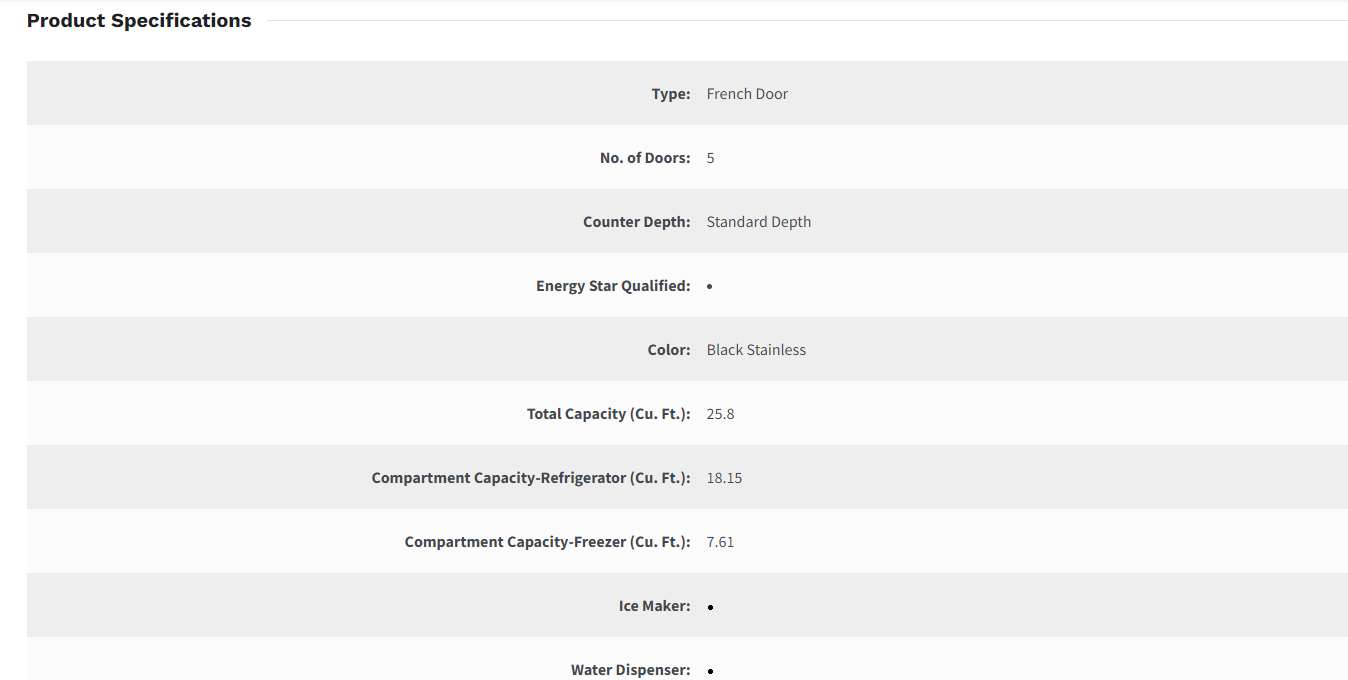1348x680 pixels.
Task: Click the Ice Maker label
Action: 654,606
